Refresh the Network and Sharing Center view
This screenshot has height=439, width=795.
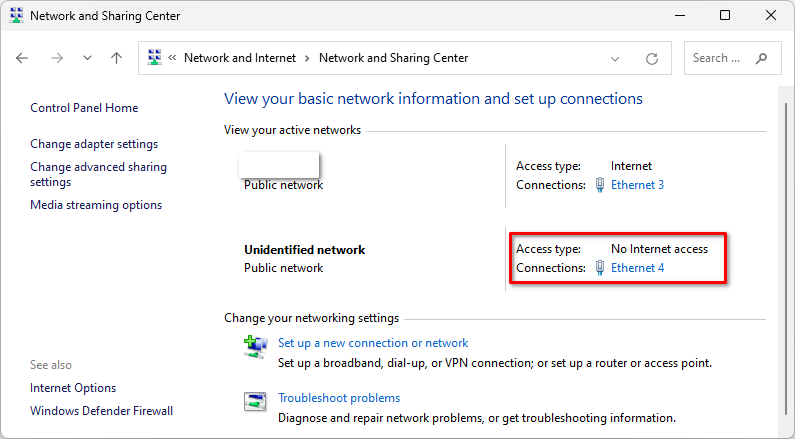(x=652, y=59)
